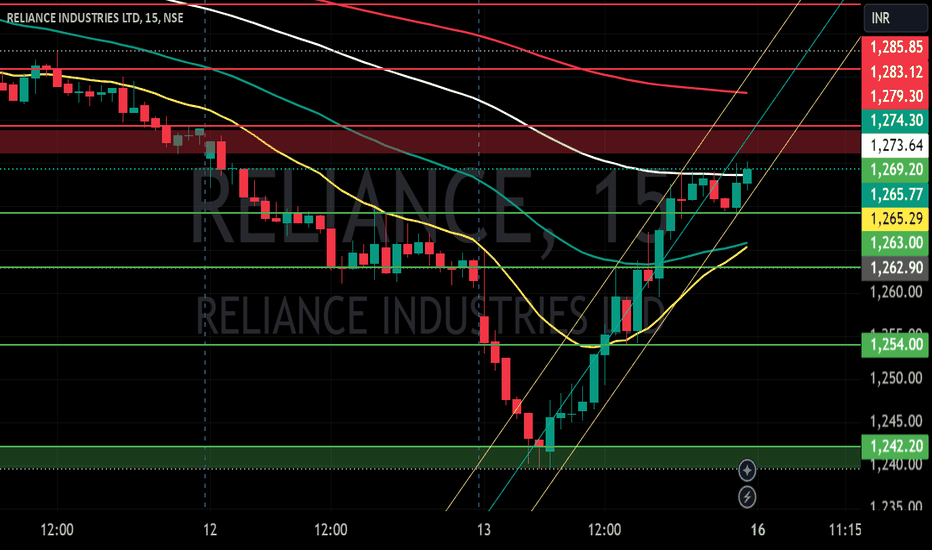Select the dark green support zone band
This screenshot has width=932, height=550.
point(430,457)
